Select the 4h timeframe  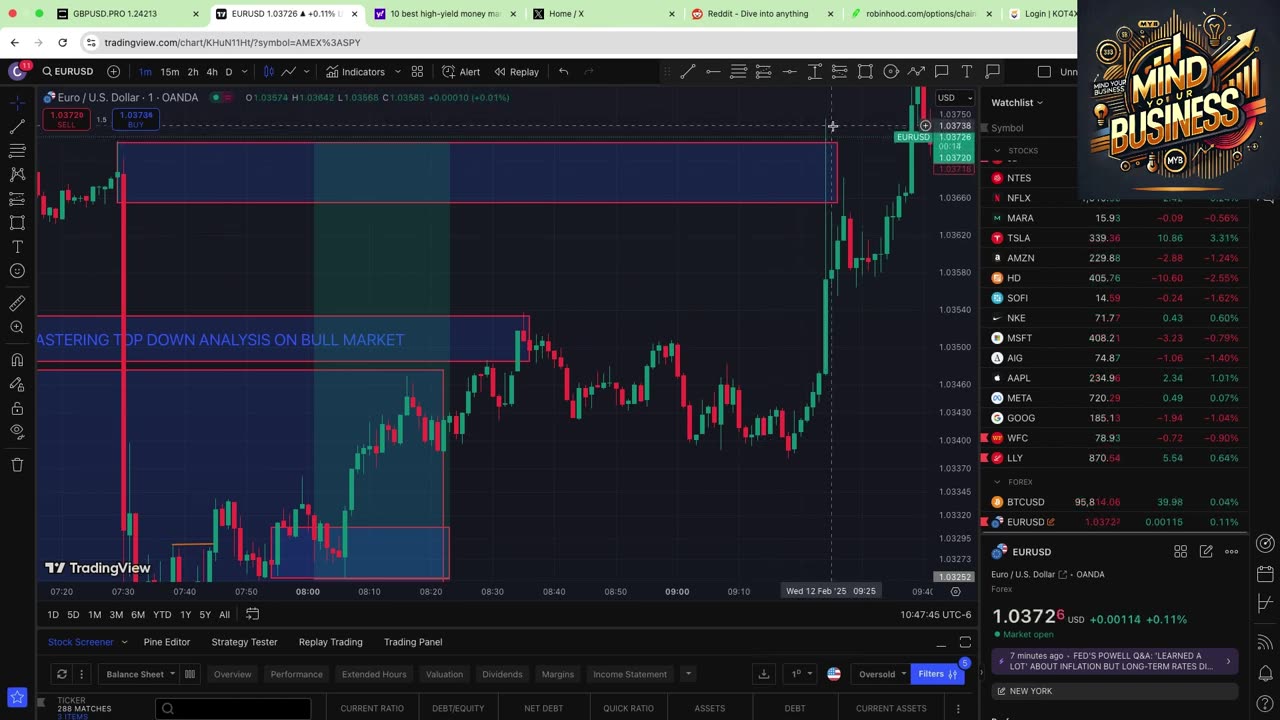pos(212,72)
